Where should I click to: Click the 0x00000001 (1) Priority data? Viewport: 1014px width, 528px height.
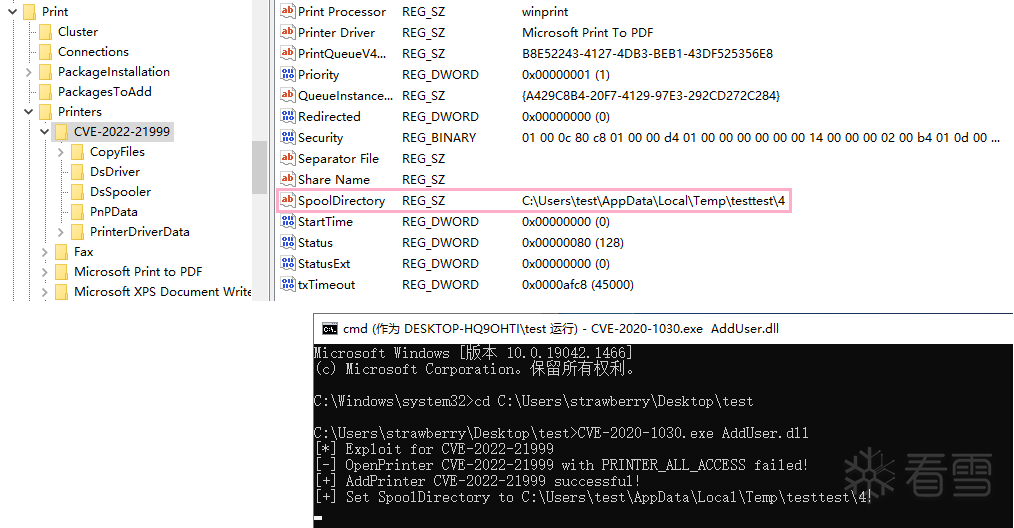tap(565, 74)
